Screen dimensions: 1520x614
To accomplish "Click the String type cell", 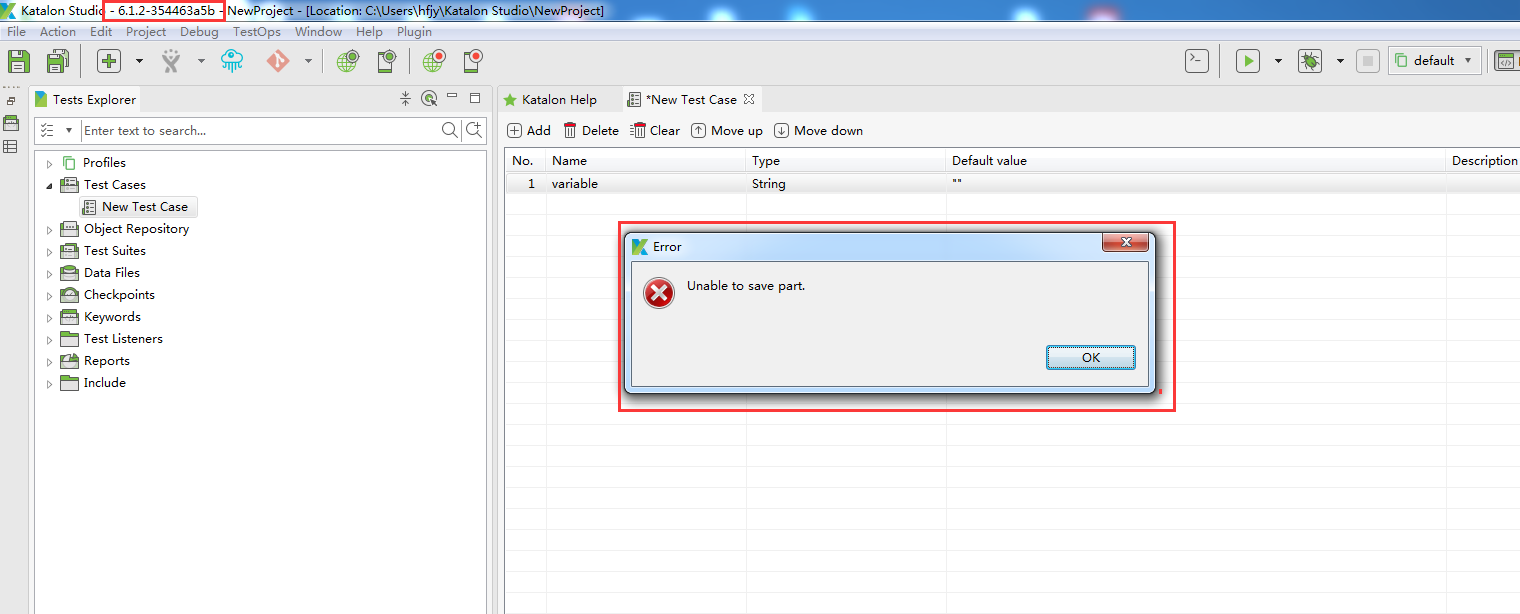I will [x=846, y=184].
